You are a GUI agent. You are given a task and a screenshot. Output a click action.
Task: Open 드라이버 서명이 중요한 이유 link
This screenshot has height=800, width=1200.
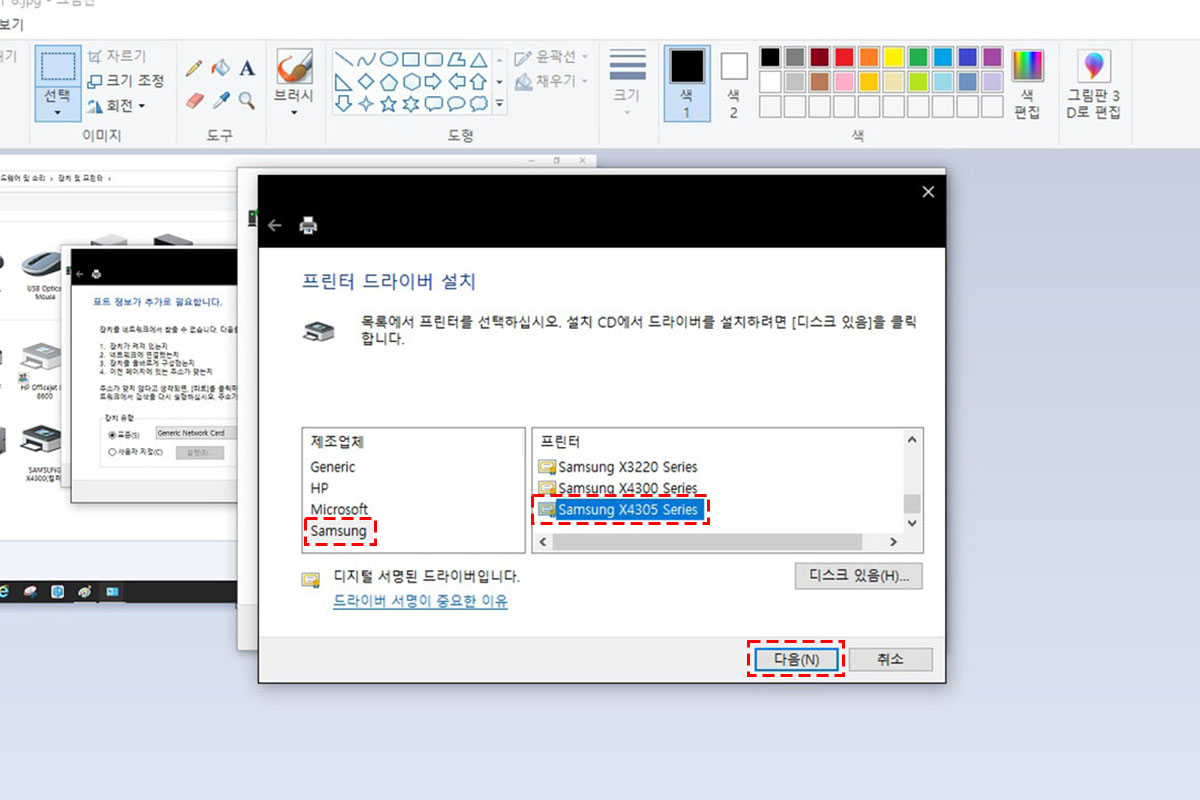(420, 602)
